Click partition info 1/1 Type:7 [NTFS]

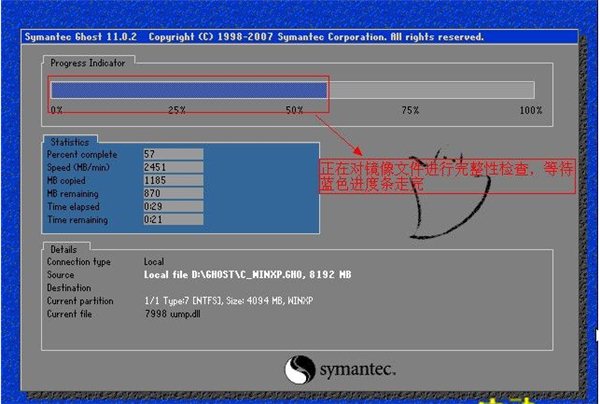tap(183, 301)
